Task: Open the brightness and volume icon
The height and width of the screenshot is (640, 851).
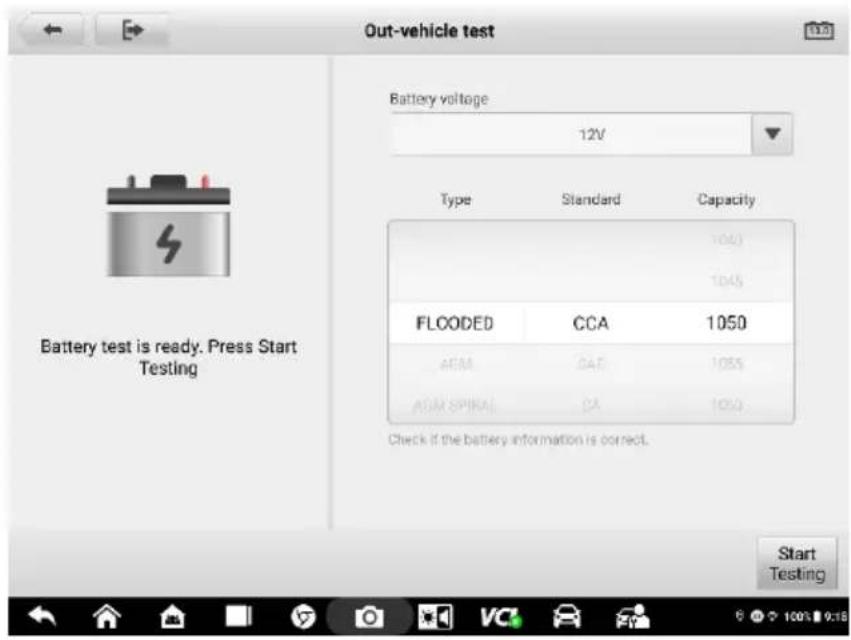Action: pos(435,617)
